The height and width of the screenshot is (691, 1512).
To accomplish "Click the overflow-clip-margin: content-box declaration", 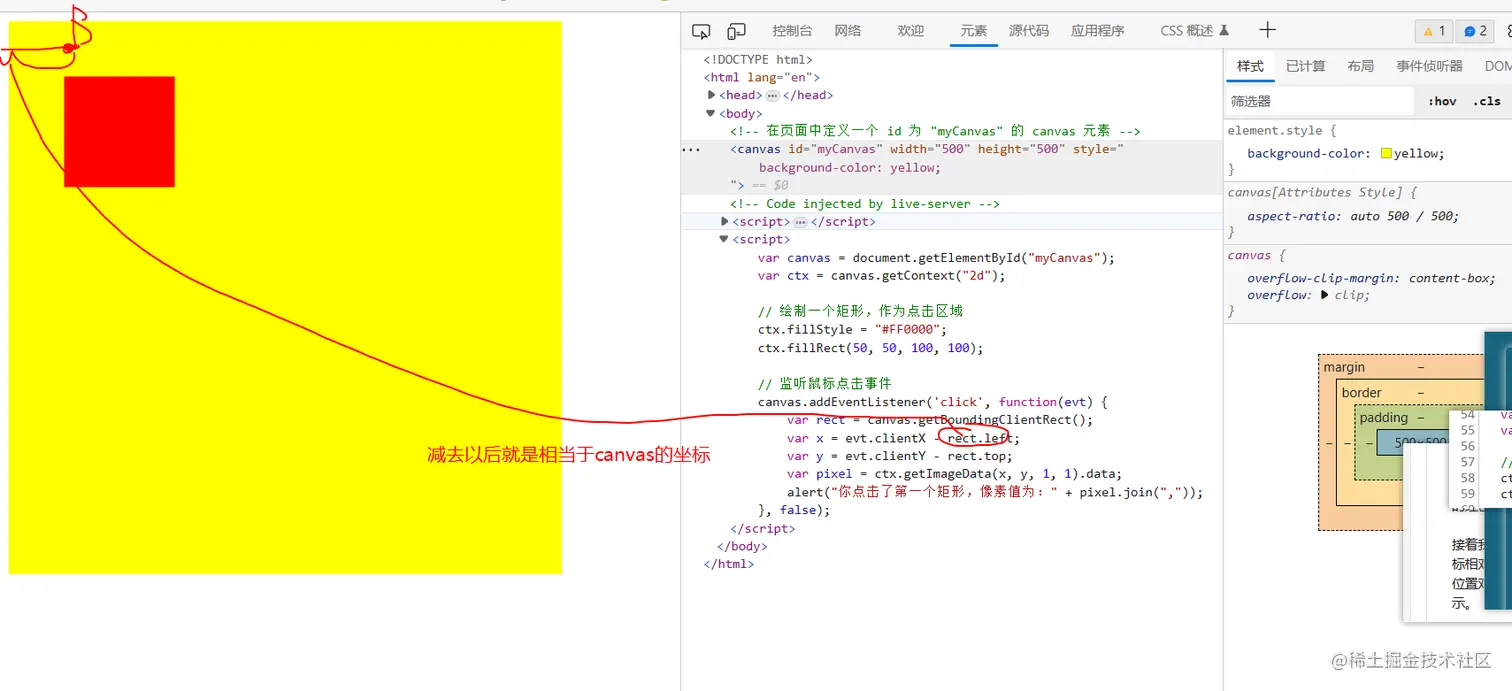I will click(x=1371, y=278).
